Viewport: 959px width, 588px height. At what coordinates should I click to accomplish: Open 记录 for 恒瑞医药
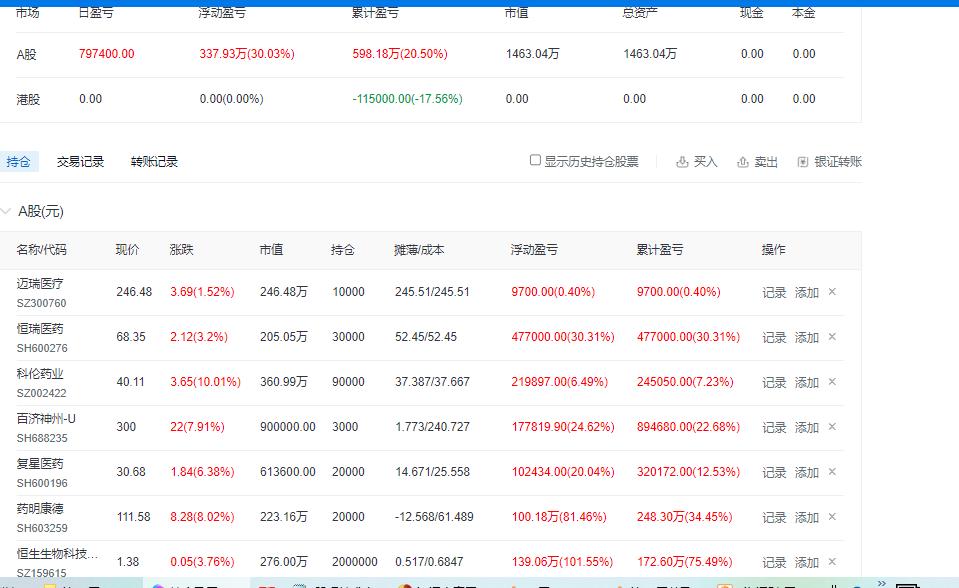point(774,337)
